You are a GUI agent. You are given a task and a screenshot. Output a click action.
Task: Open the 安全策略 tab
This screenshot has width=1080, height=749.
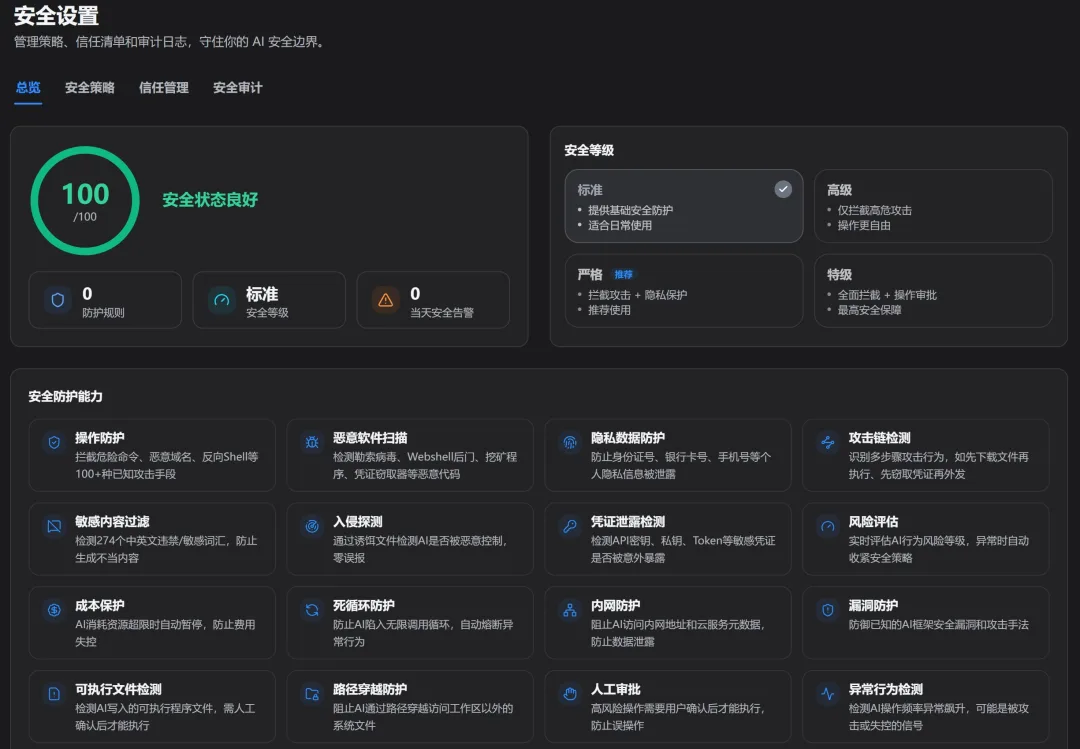coord(90,88)
